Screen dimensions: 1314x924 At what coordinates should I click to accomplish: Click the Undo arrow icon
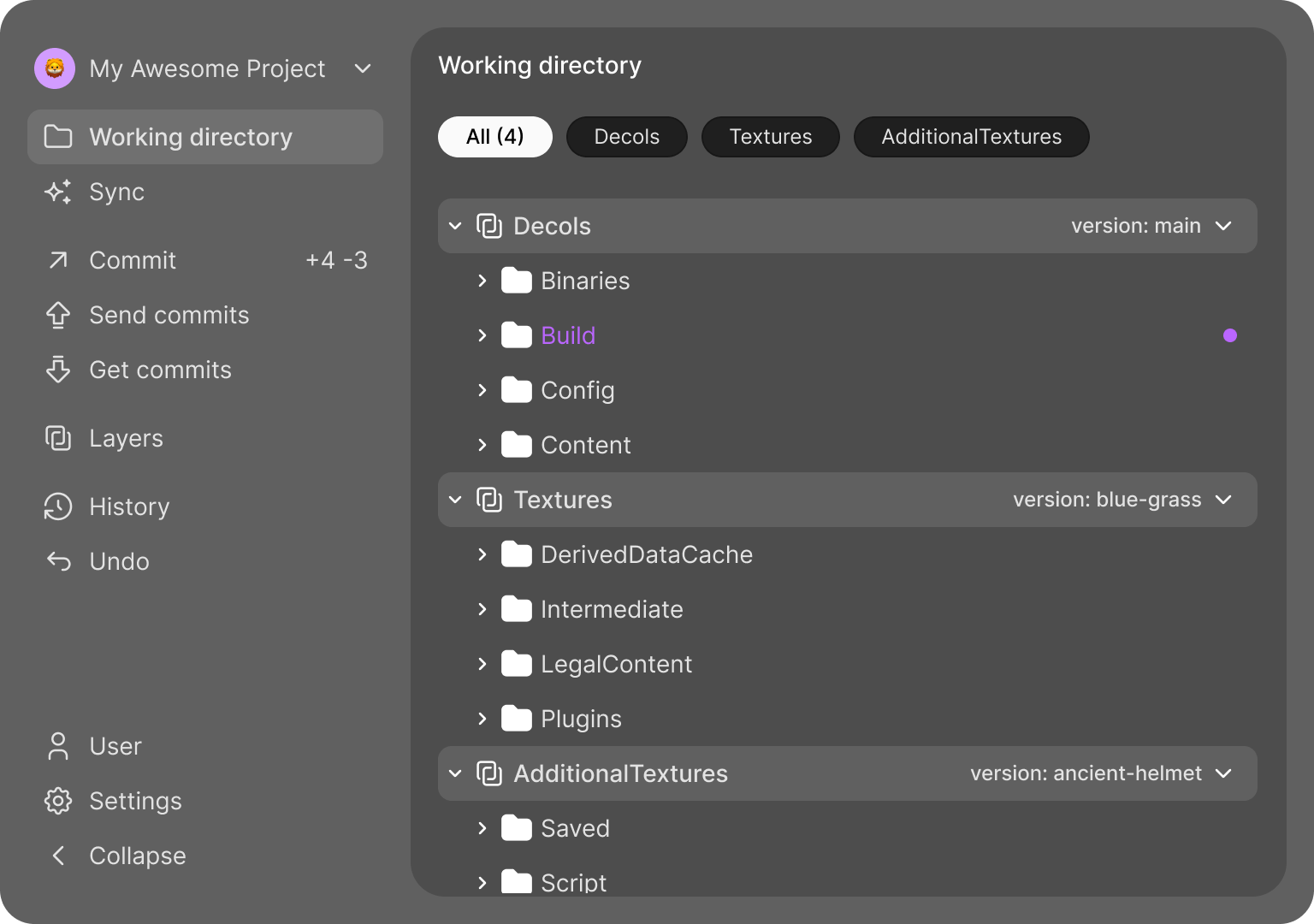point(58,561)
